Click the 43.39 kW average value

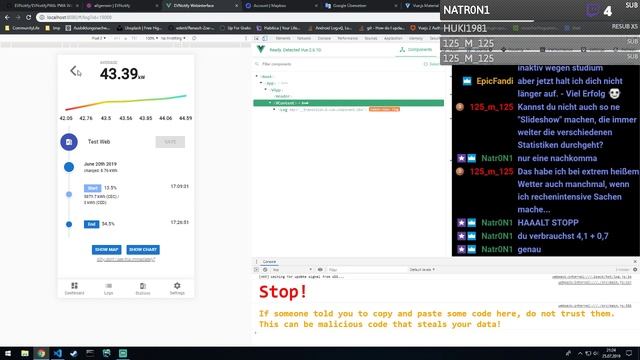[122, 74]
